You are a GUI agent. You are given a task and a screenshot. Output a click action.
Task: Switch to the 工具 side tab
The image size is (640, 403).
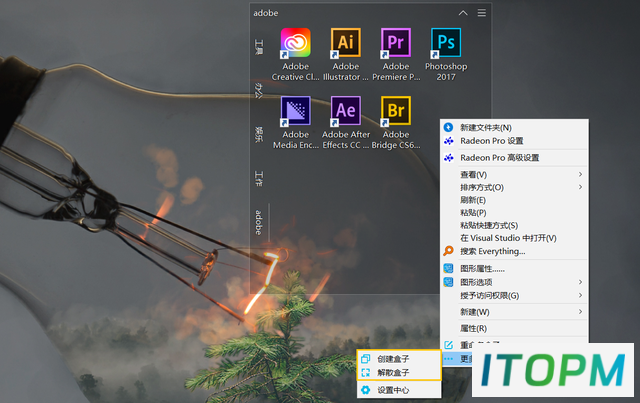(x=259, y=47)
